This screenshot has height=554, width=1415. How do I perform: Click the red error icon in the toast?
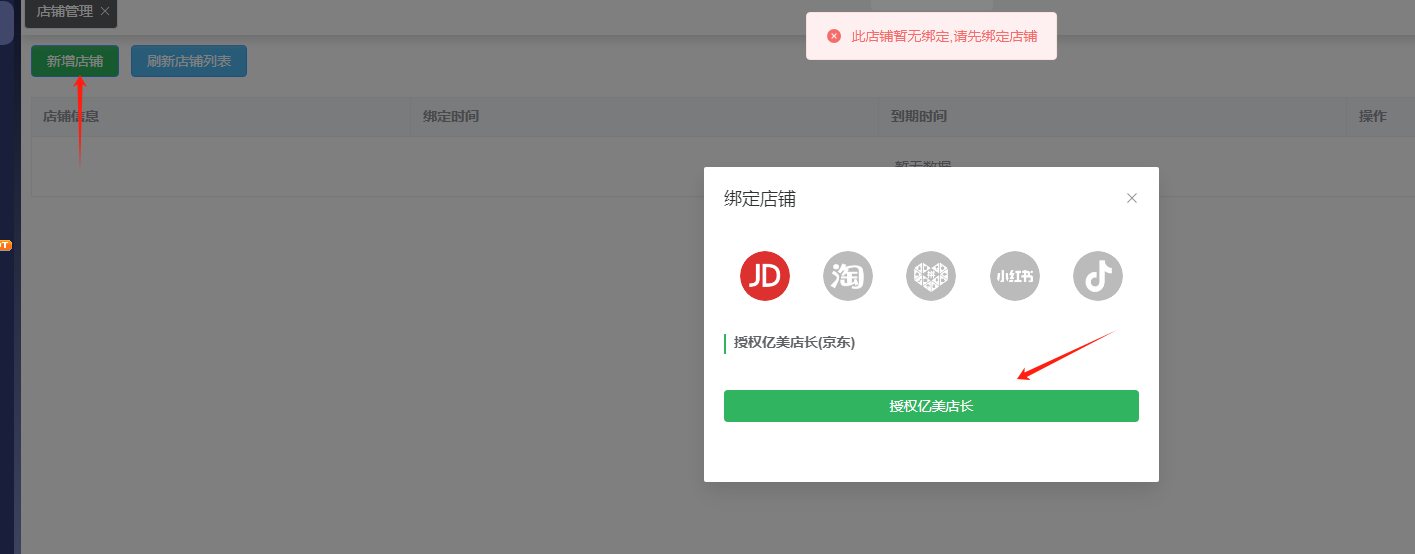coord(834,36)
